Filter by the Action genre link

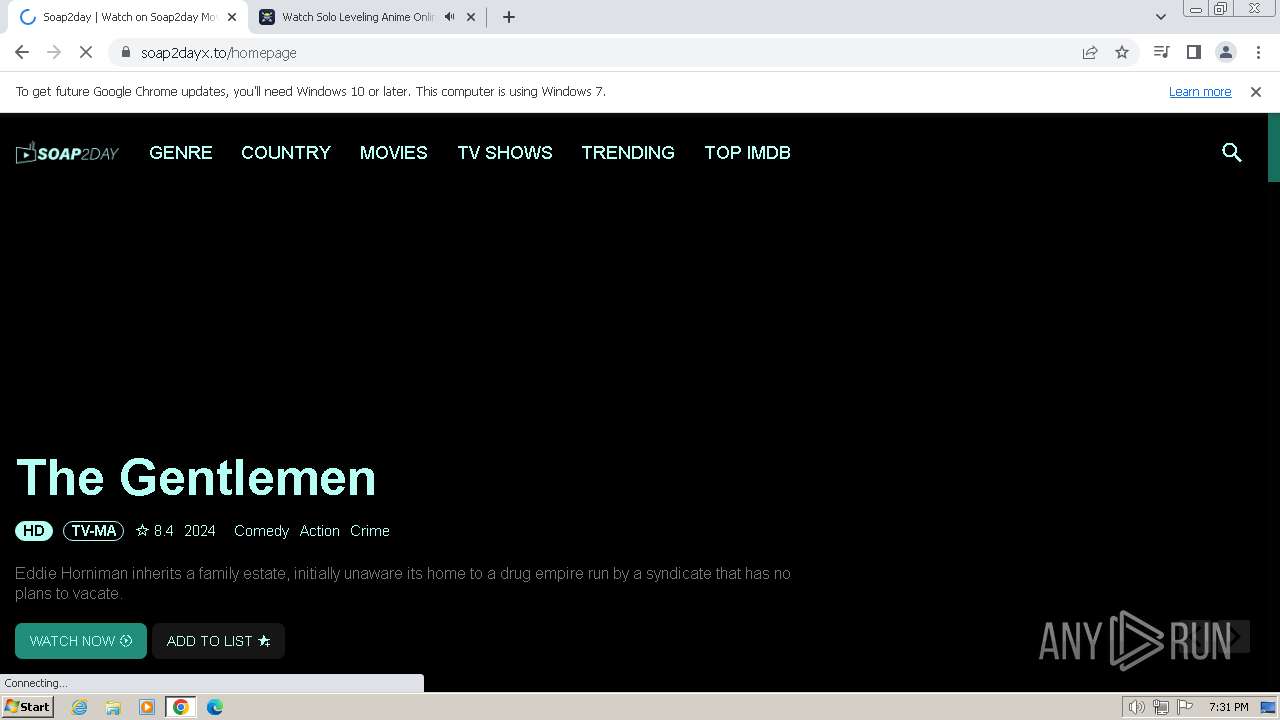(320, 531)
